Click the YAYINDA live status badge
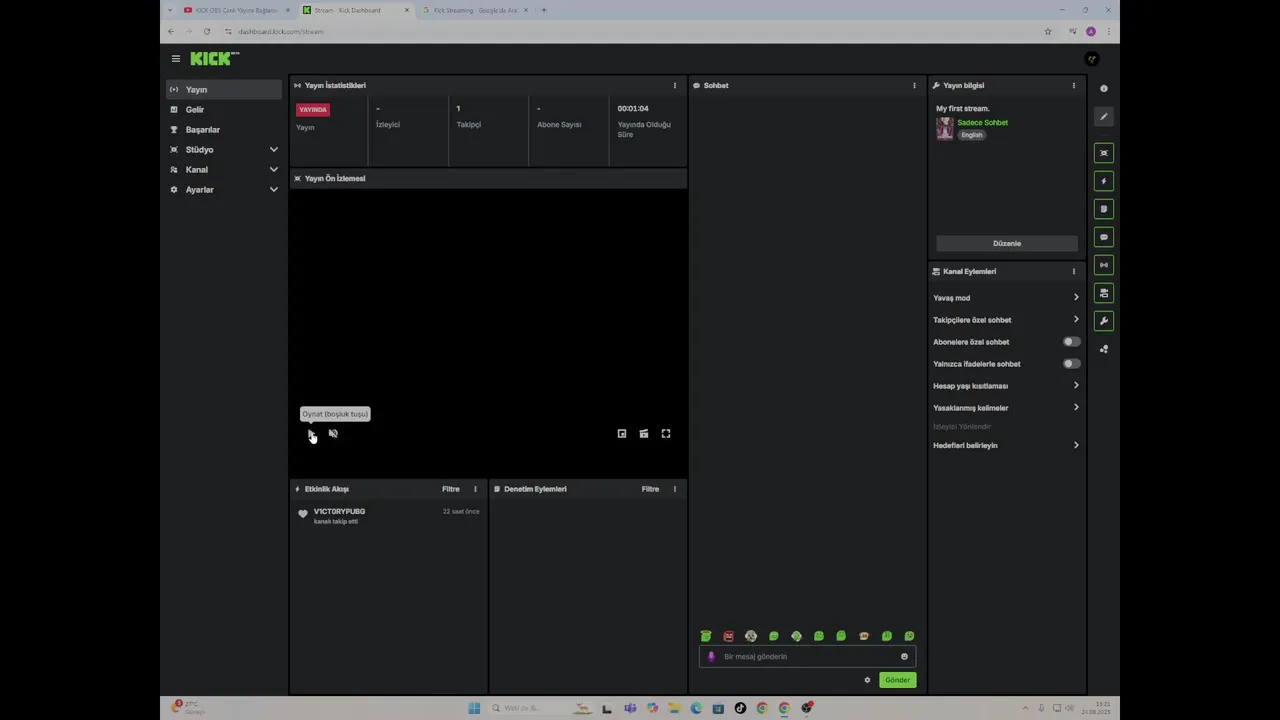Image resolution: width=1280 pixels, height=720 pixels. point(313,110)
